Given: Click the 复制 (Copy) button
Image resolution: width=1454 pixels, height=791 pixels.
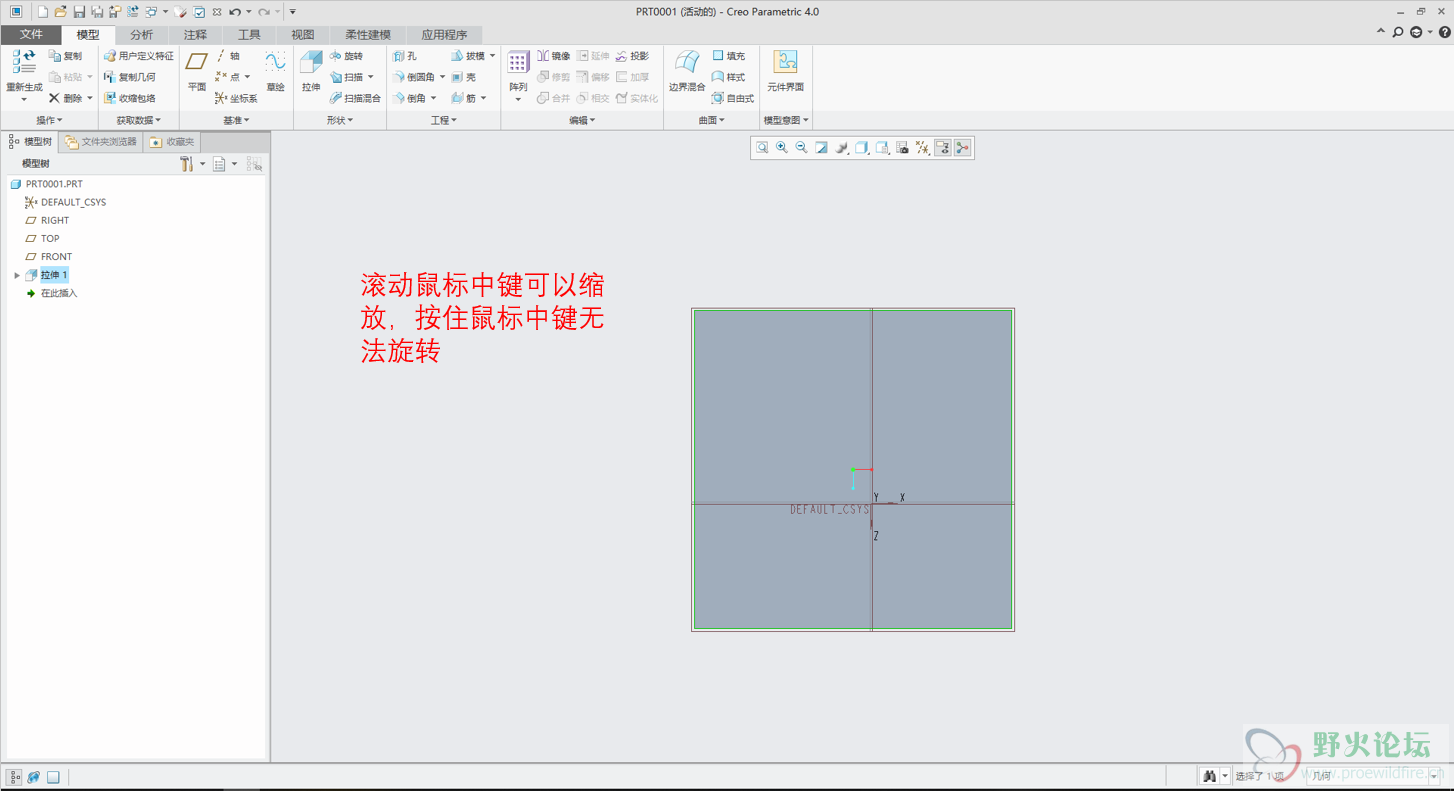Looking at the screenshot, I should [66, 56].
